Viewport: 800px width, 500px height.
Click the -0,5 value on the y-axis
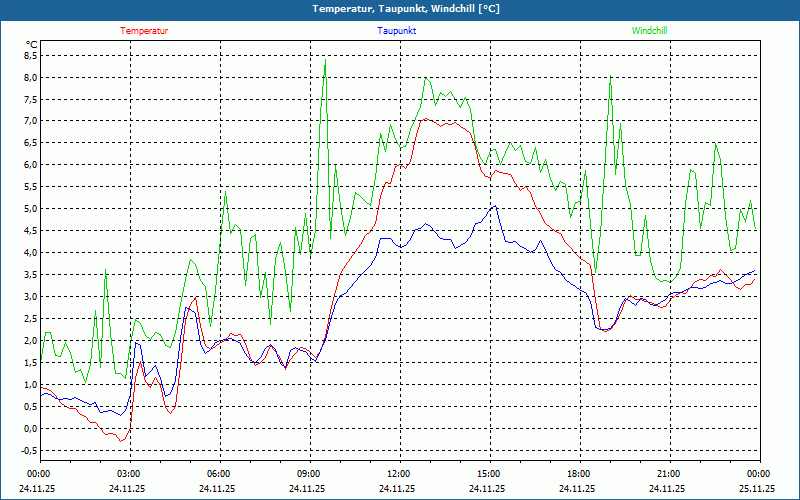[28, 451]
